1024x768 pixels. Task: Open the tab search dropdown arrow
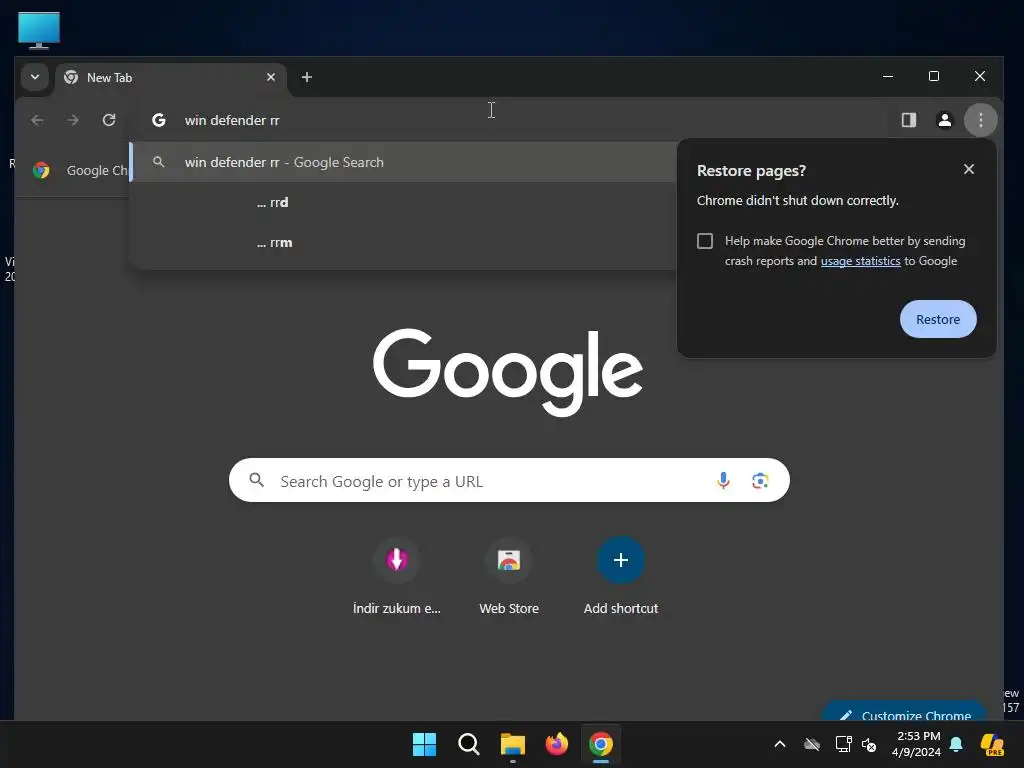pyautogui.click(x=35, y=77)
